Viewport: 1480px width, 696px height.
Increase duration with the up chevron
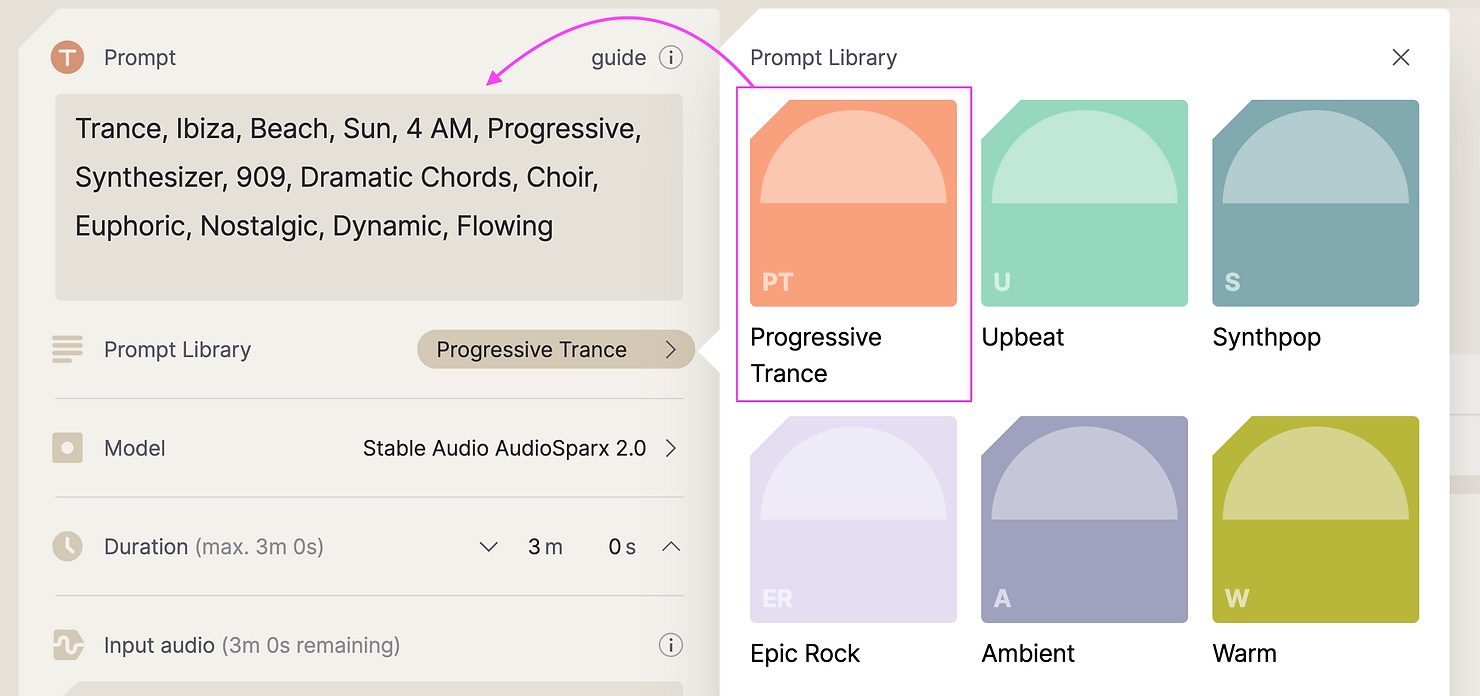(x=673, y=547)
